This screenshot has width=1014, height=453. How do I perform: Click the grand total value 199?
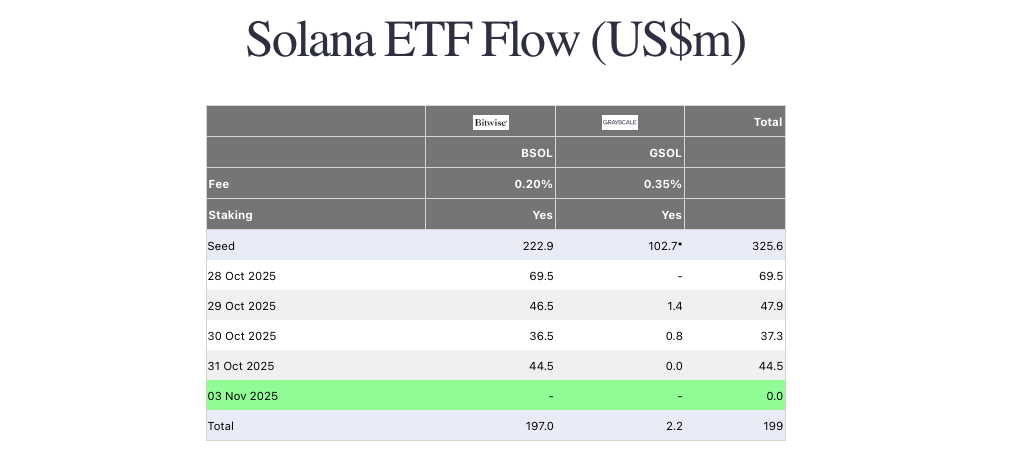(771, 426)
